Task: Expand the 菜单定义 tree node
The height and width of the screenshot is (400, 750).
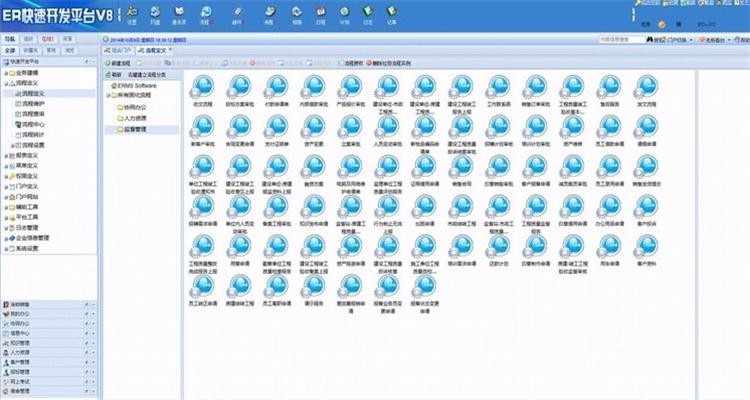Action: click(6, 166)
